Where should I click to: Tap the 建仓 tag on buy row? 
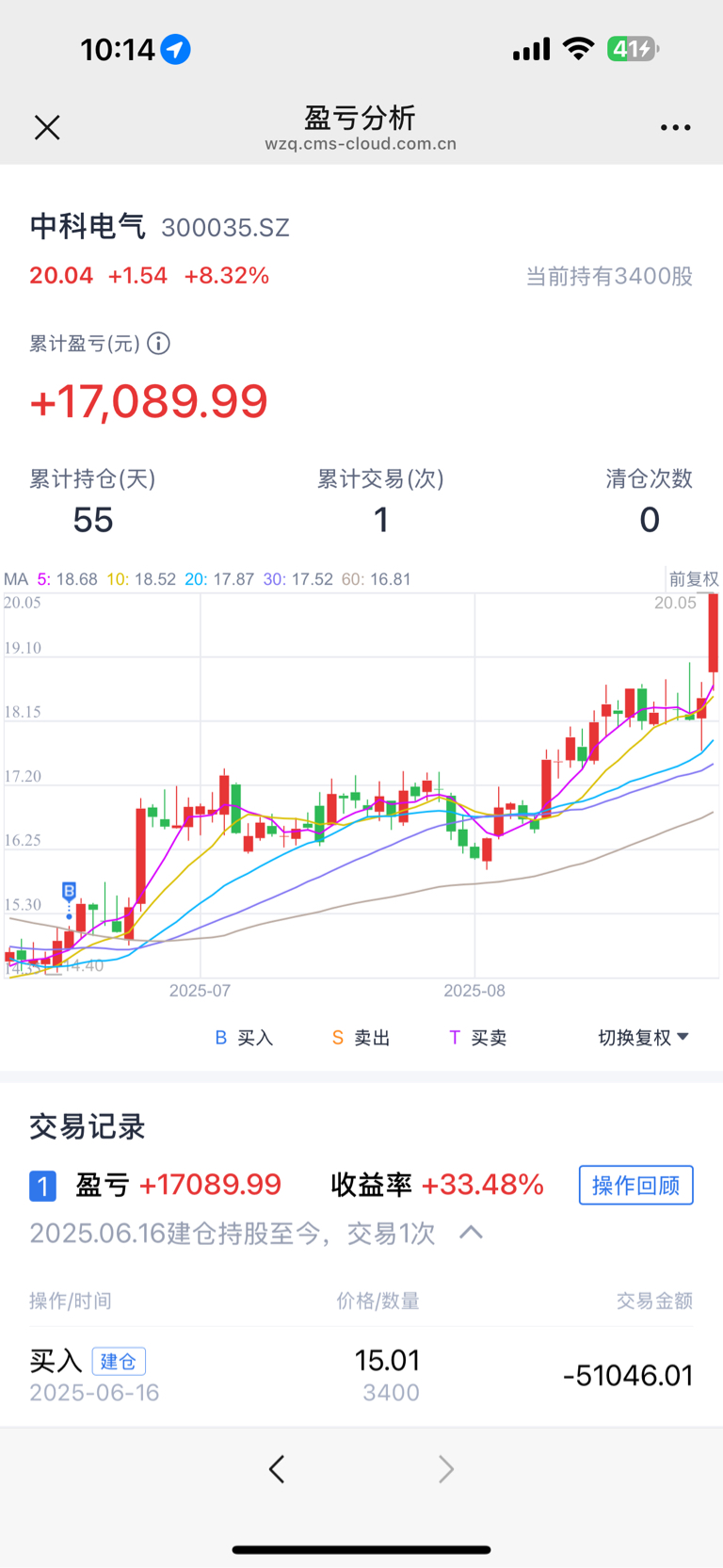[x=119, y=1361]
